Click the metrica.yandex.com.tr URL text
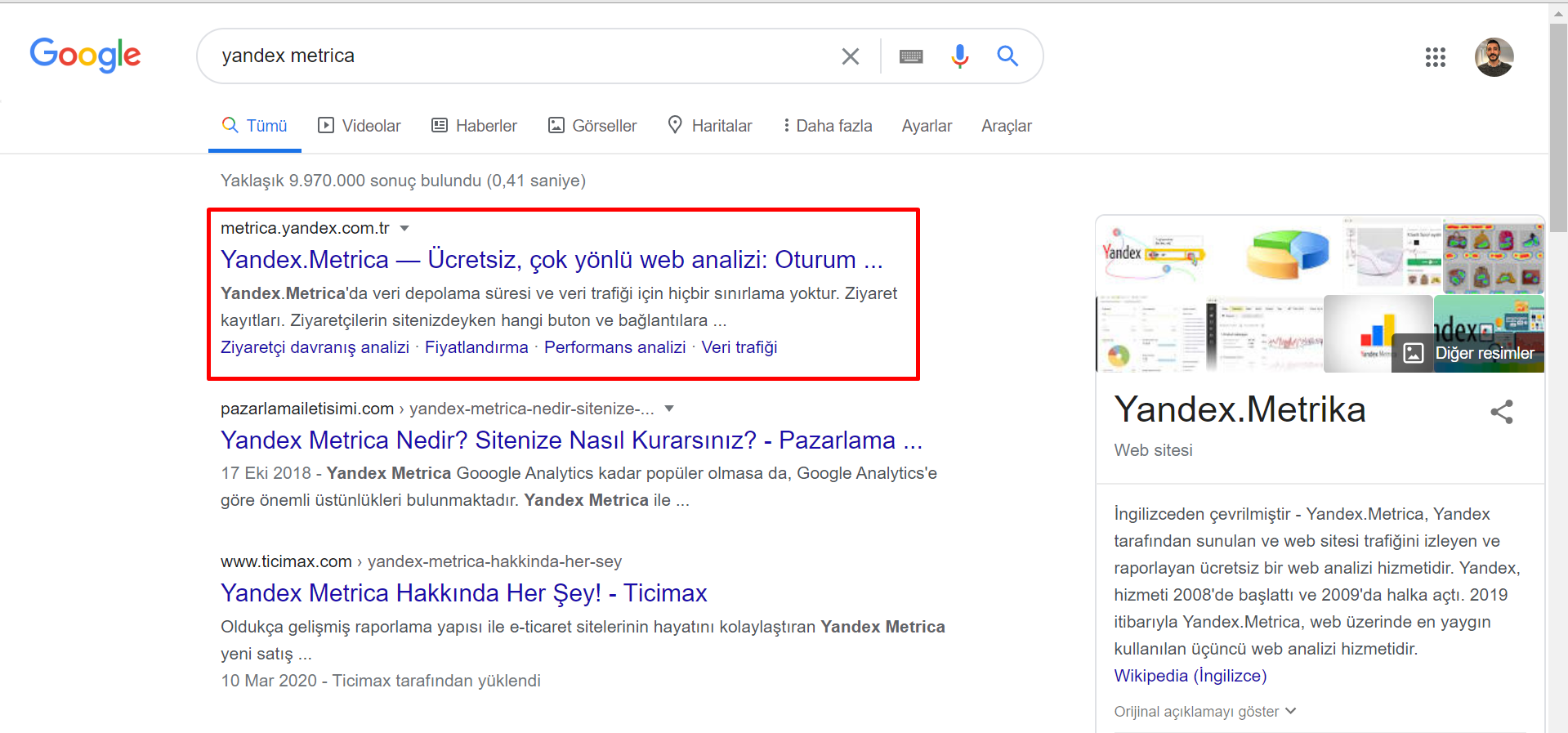The height and width of the screenshot is (733, 1568). 305,228
